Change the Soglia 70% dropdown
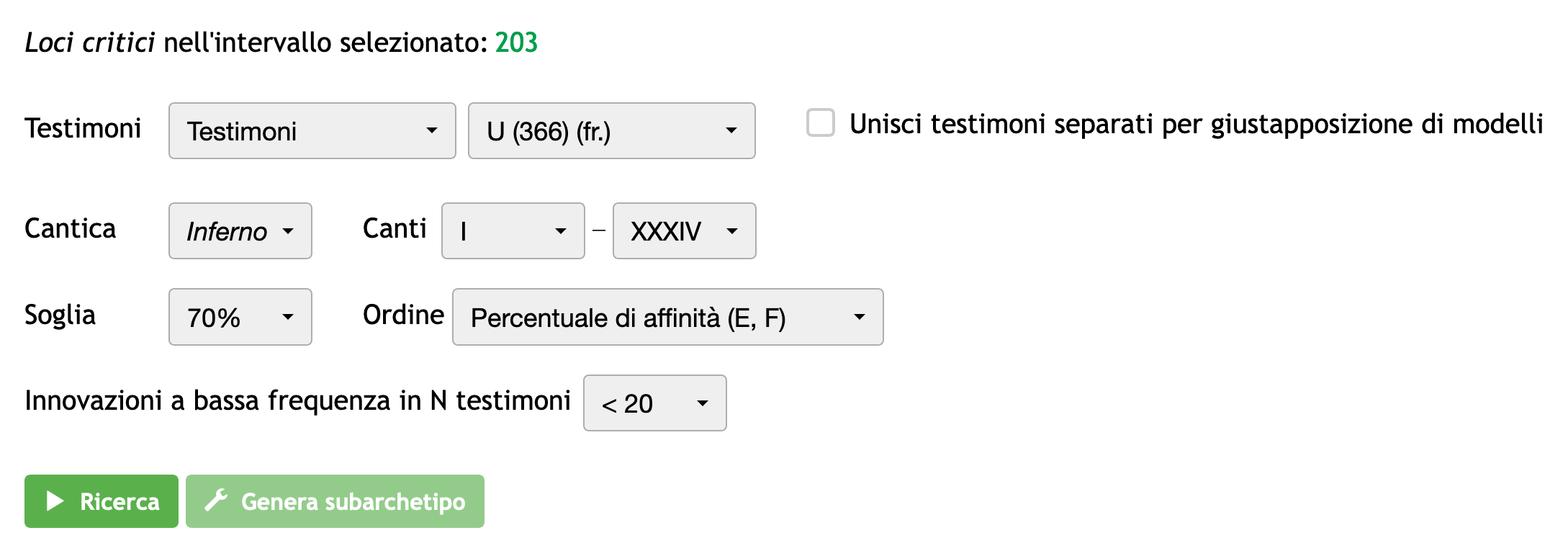Screen dimensions: 1568x556 tap(240, 318)
